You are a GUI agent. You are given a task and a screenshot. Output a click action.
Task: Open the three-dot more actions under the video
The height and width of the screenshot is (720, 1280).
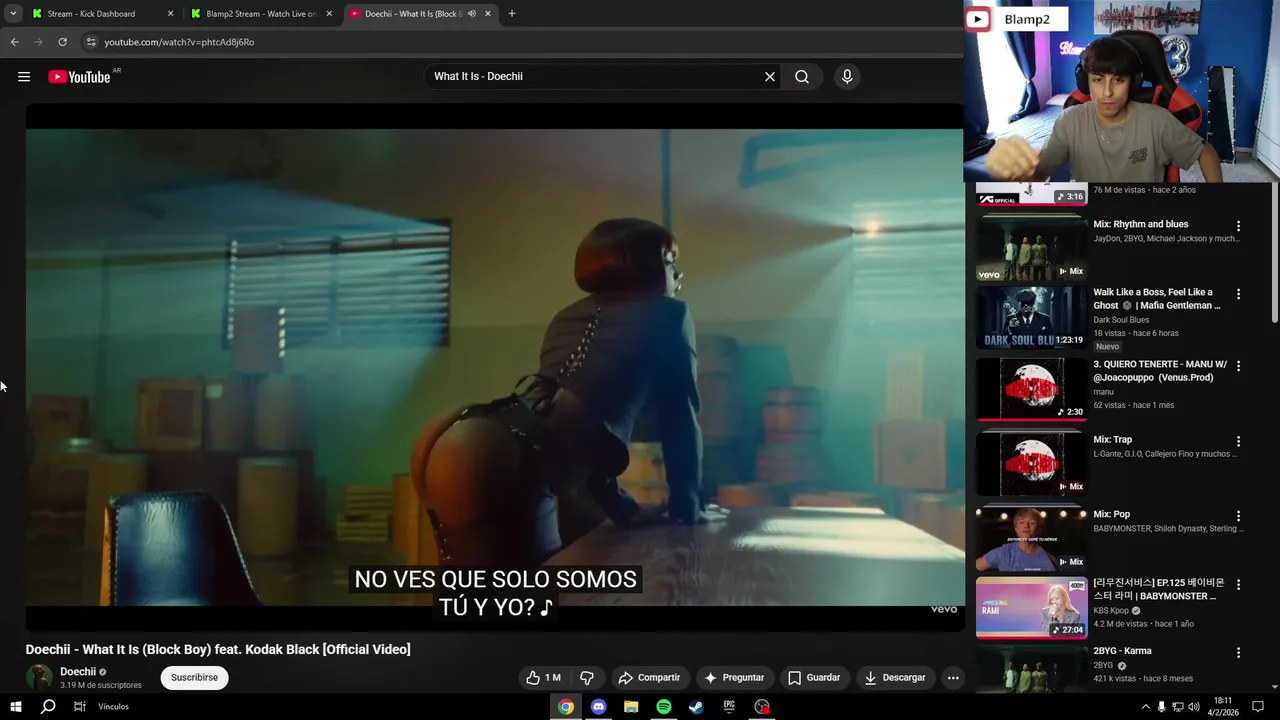[x=953, y=678]
